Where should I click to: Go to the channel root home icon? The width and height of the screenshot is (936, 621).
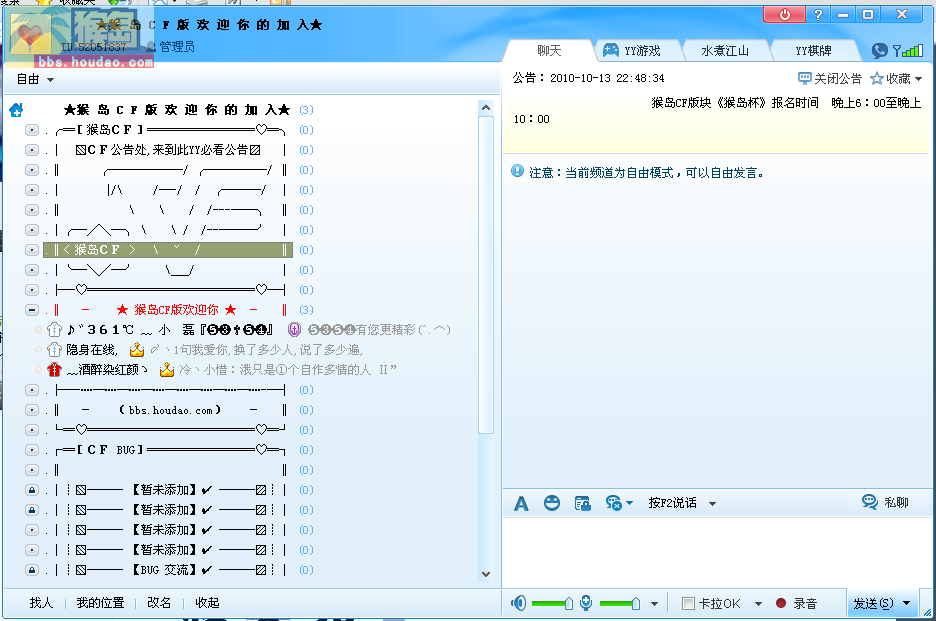16,110
